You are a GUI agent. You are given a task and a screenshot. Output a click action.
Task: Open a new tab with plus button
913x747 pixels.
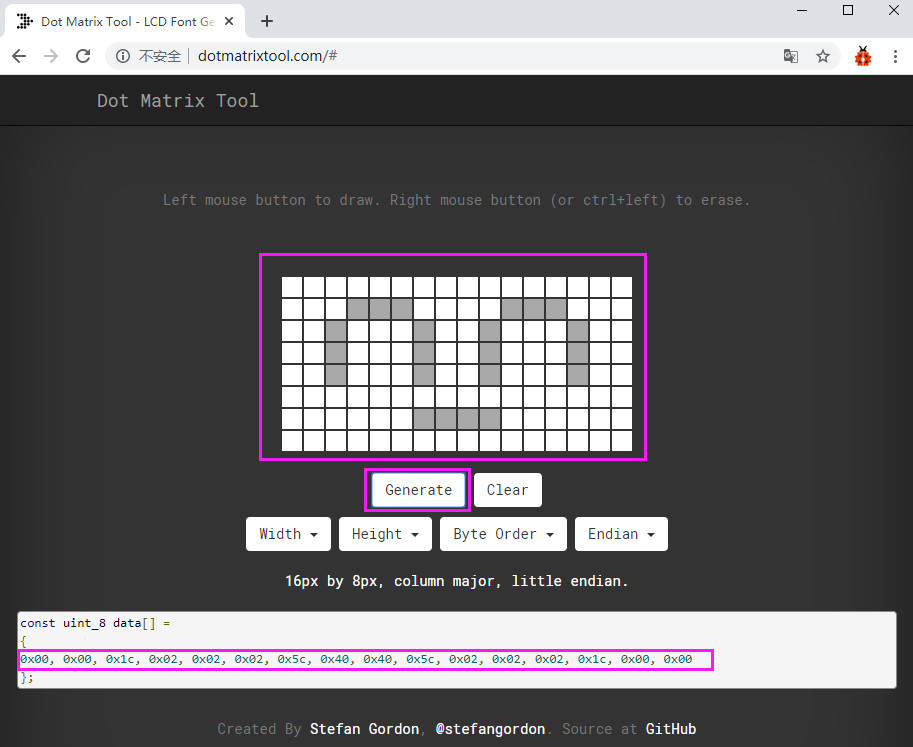pos(267,22)
